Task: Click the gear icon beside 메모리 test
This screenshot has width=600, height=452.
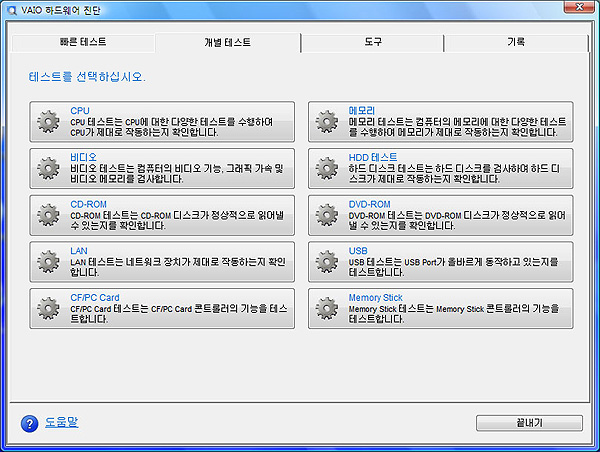Action: coord(327,122)
